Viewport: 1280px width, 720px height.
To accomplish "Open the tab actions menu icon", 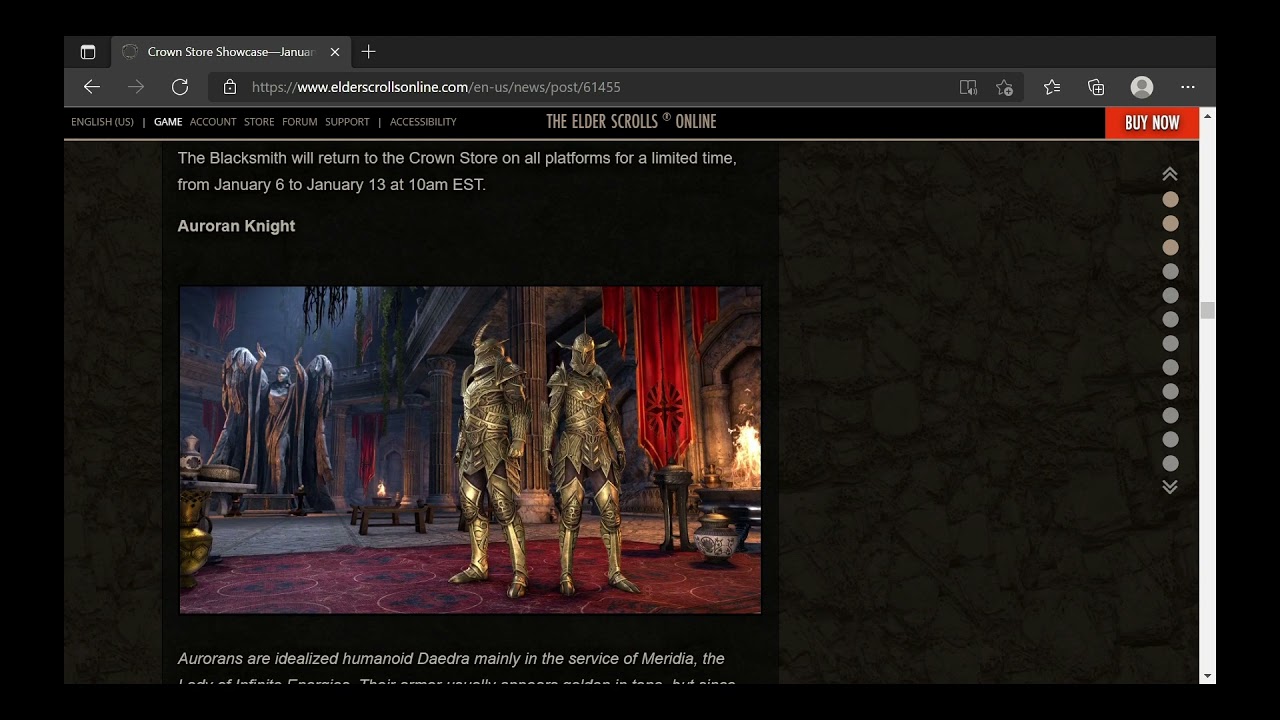I will (x=88, y=52).
